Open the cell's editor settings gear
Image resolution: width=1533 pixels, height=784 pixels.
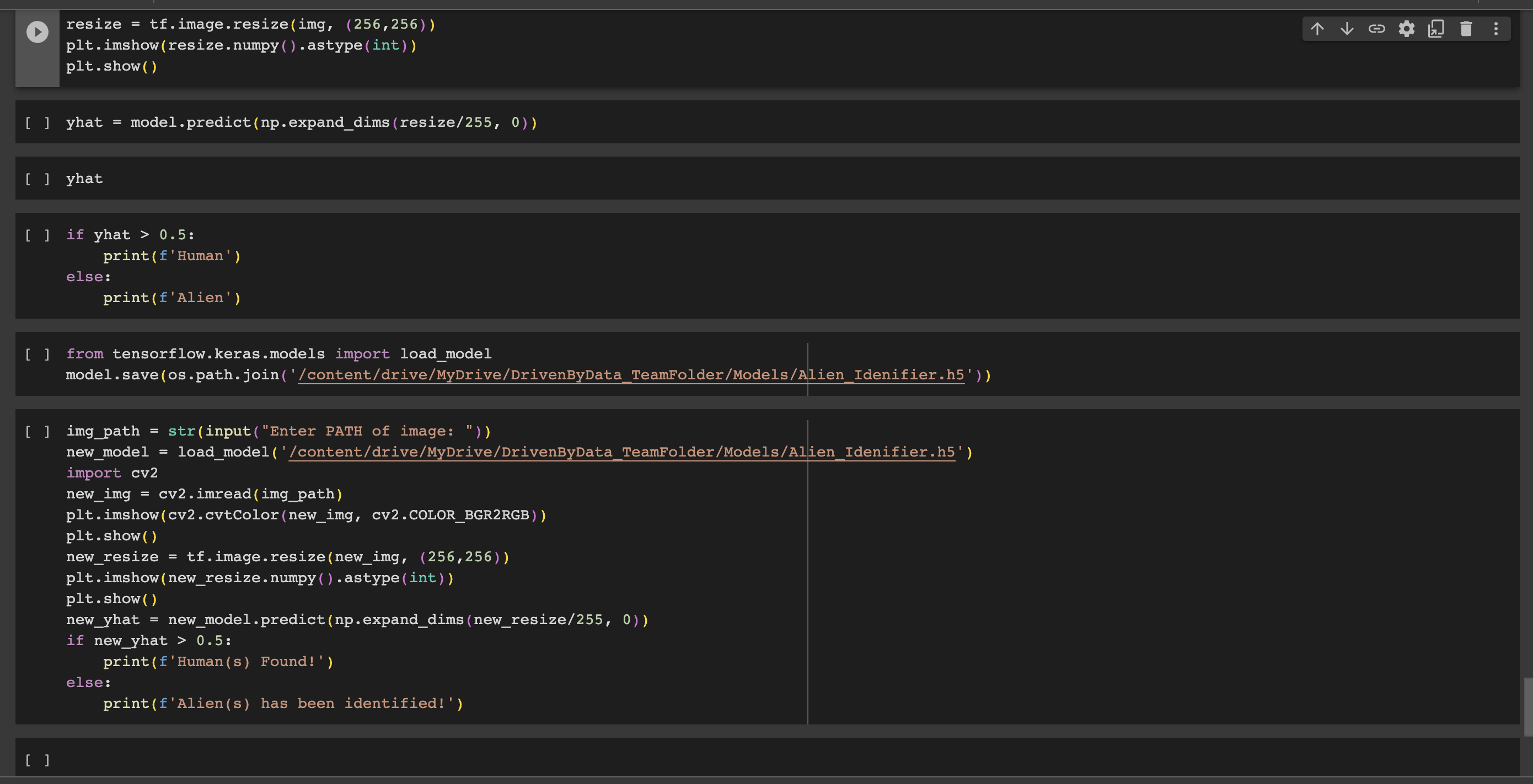(x=1406, y=29)
